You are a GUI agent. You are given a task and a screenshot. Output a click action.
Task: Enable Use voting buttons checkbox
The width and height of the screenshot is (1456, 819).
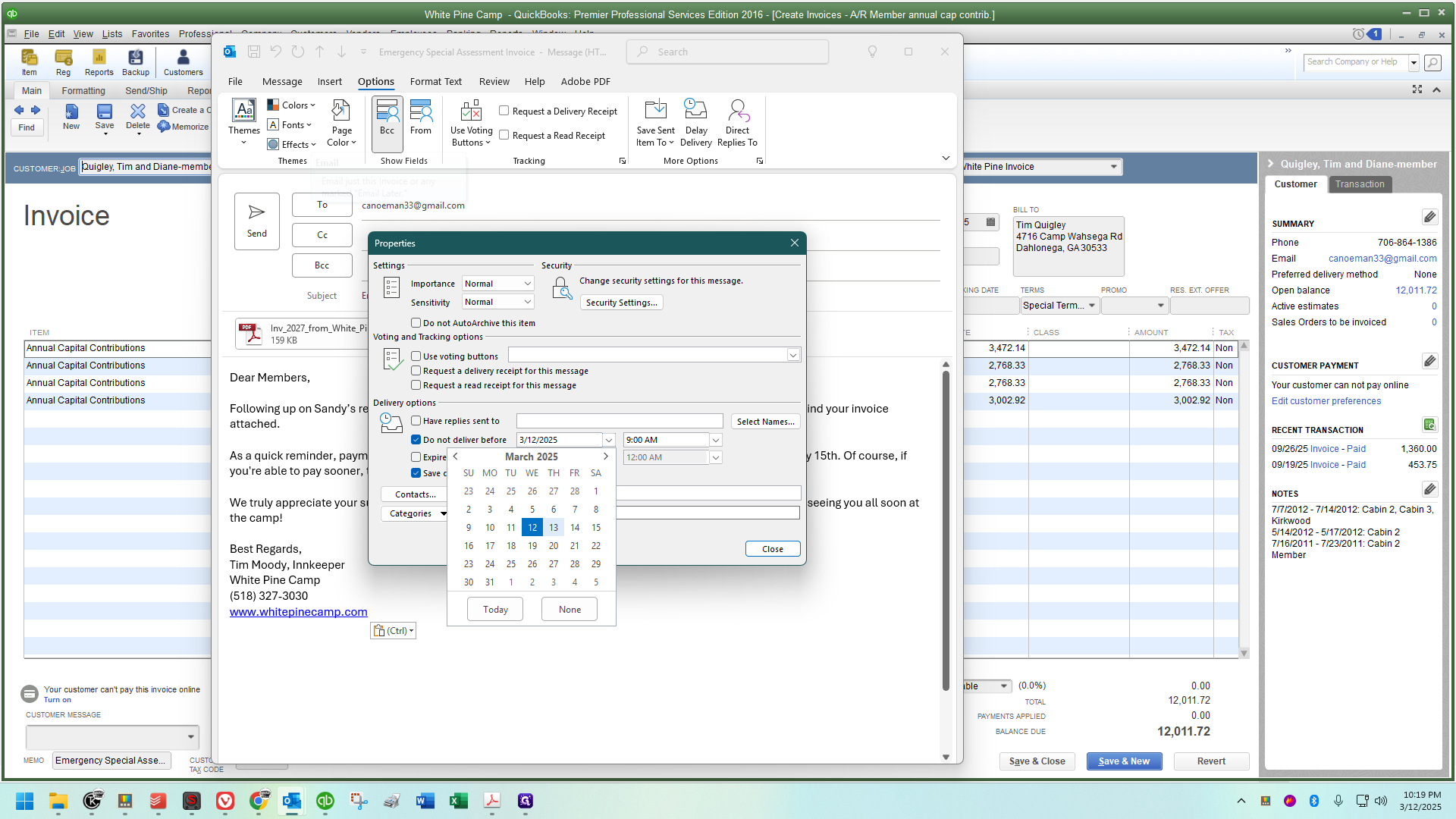(x=416, y=356)
